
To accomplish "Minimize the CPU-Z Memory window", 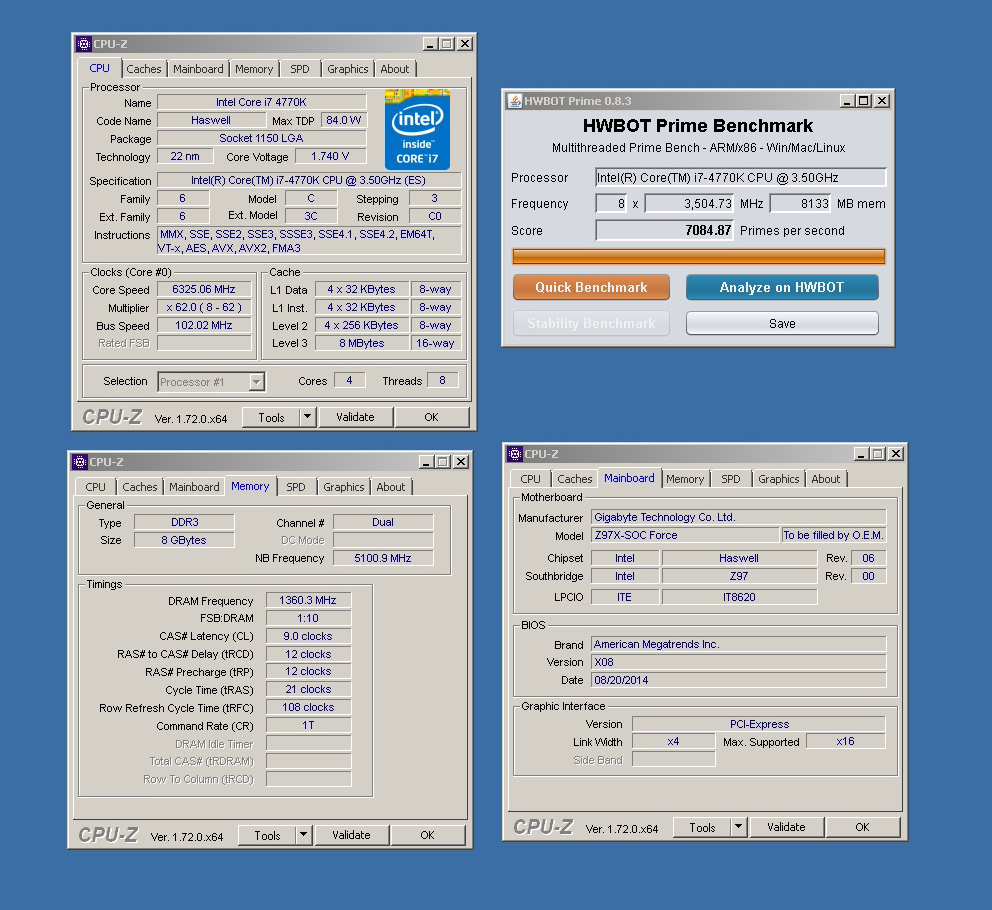I will coord(426,462).
